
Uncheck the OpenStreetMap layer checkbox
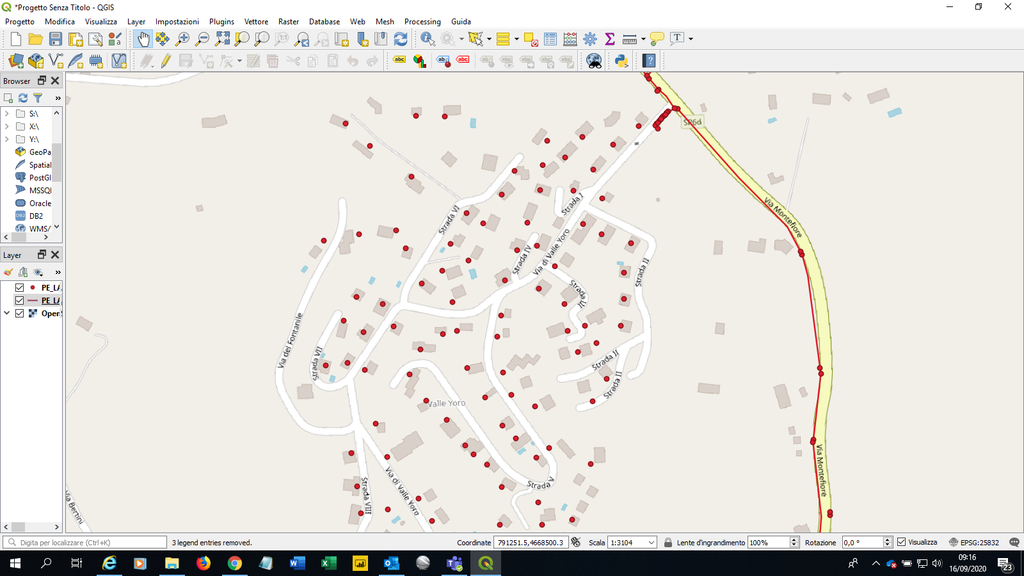(x=19, y=313)
